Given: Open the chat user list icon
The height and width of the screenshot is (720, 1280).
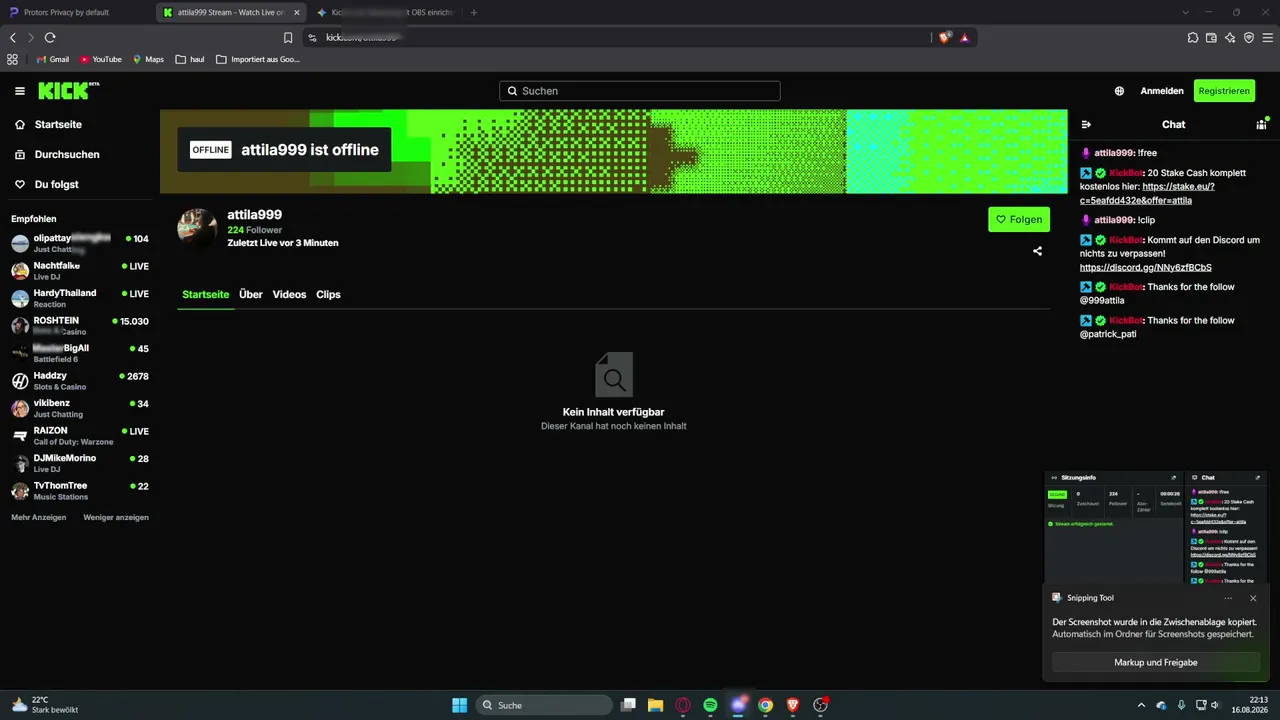Looking at the screenshot, I should 1261,125.
